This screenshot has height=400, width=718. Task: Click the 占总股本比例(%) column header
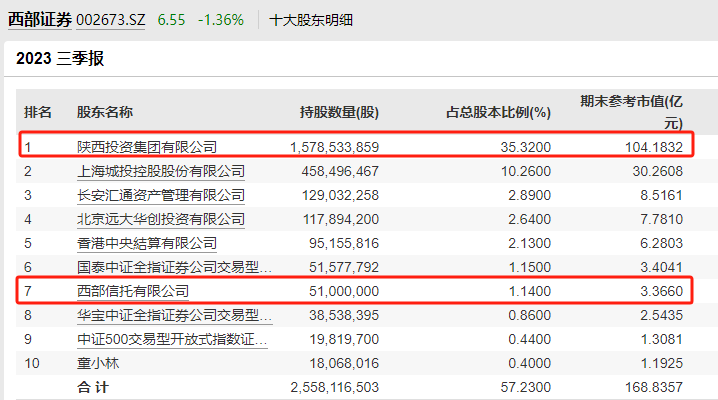coord(498,112)
